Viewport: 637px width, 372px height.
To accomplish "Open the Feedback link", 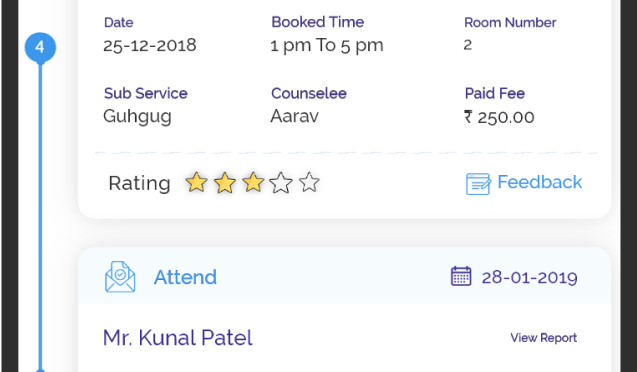I will pos(540,182).
